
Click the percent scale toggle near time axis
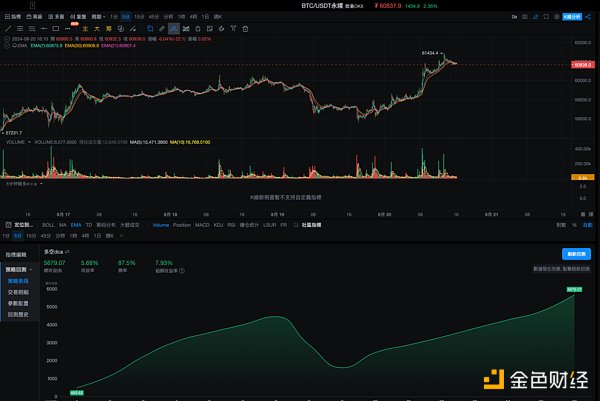(574, 225)
